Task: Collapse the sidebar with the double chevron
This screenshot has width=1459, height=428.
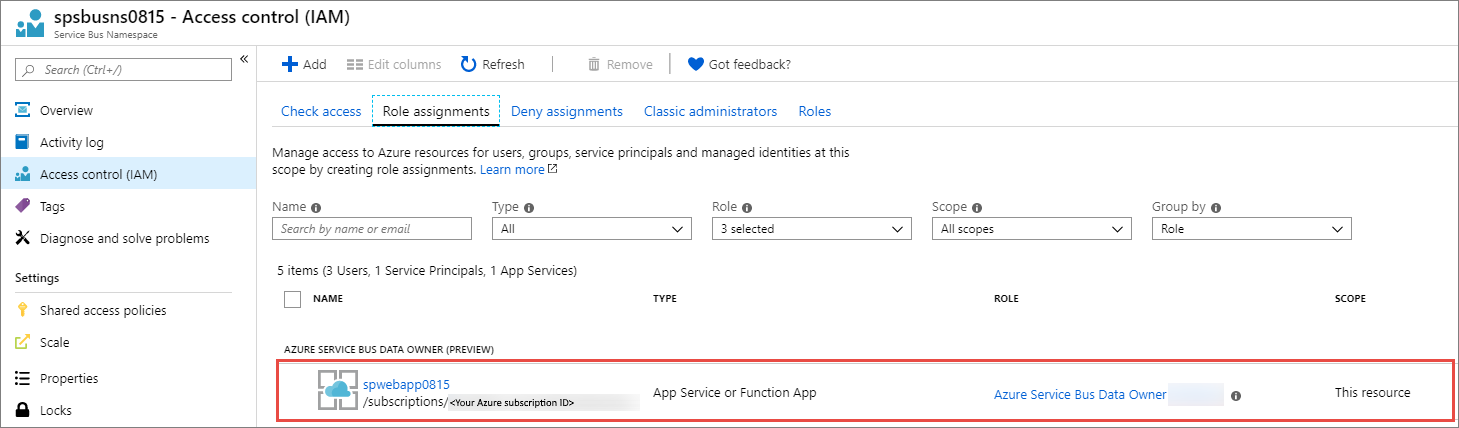Action: [243, 59]
